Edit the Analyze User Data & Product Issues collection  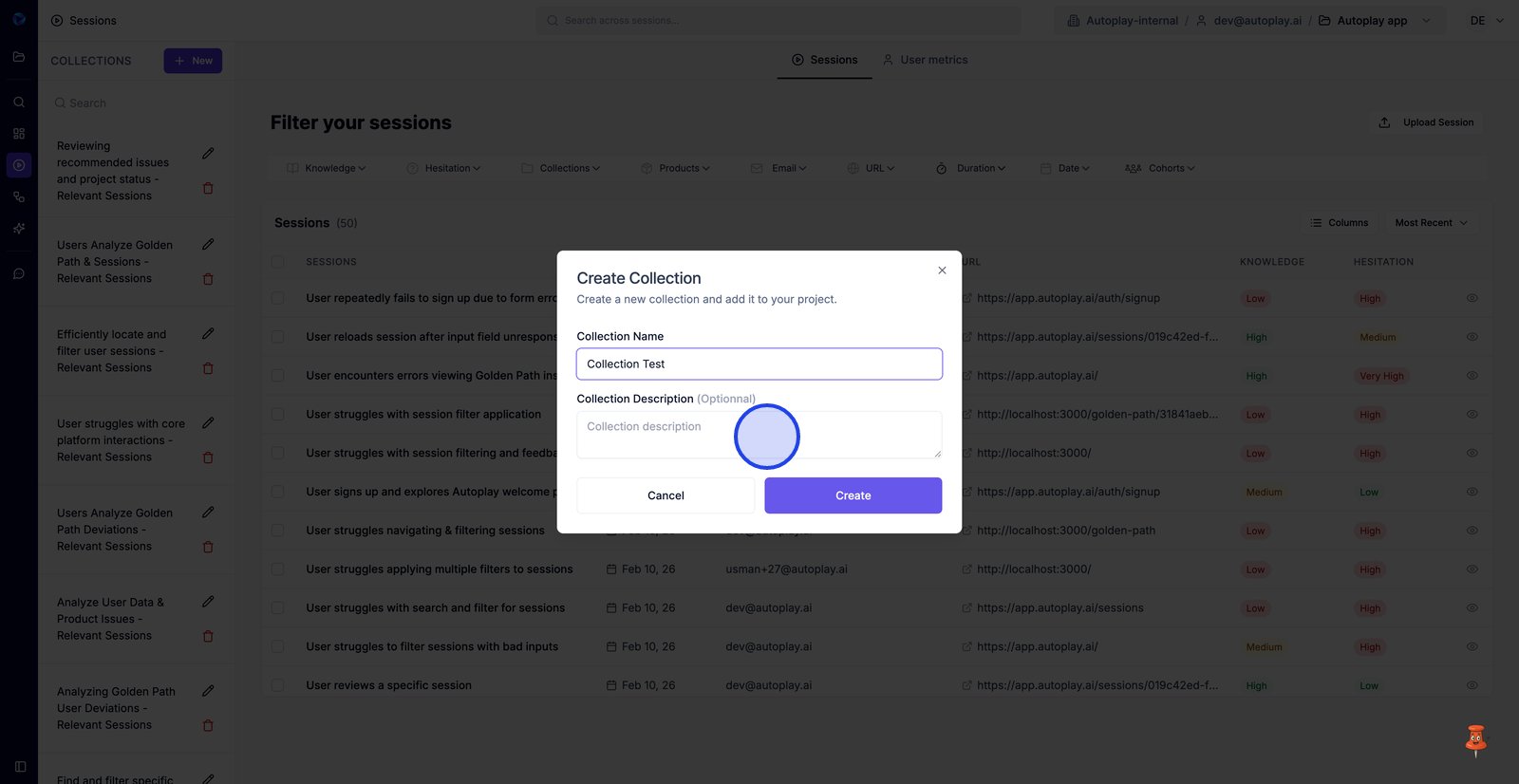tap(208, 602)
